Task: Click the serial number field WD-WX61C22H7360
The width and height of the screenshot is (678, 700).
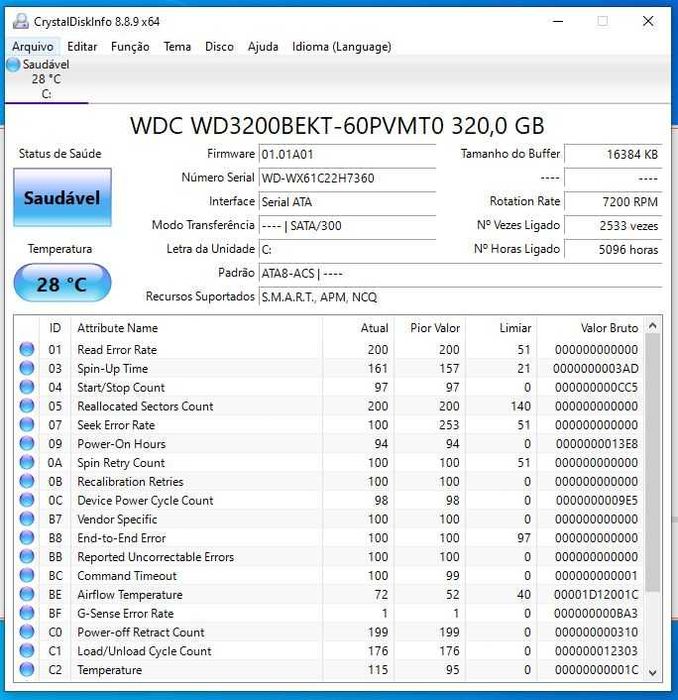Action: 347,178
